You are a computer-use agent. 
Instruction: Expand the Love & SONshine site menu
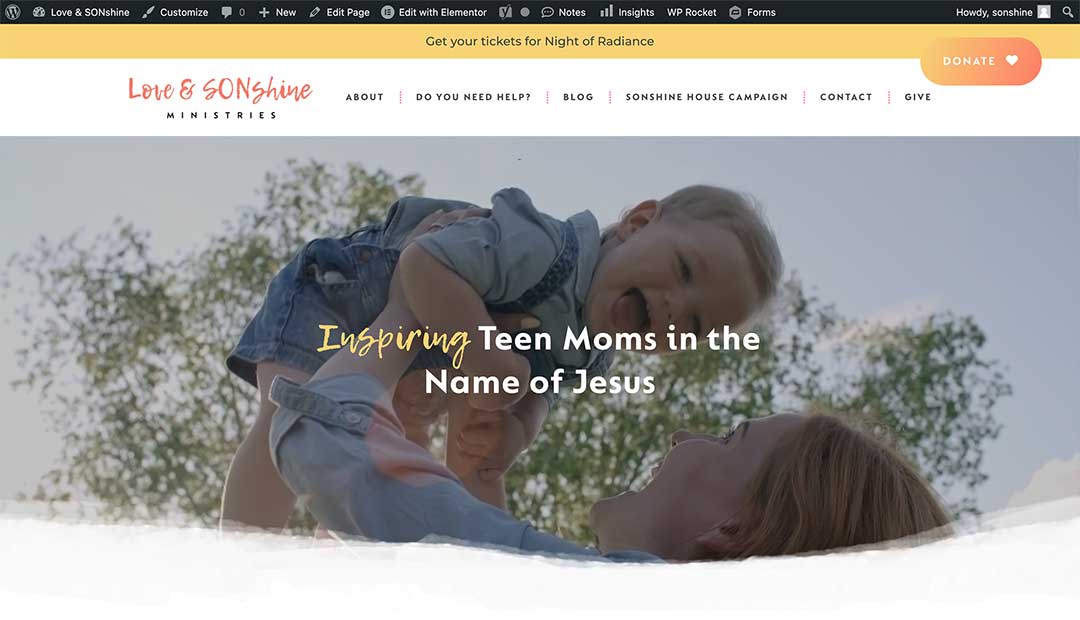[x=81, y=12]
